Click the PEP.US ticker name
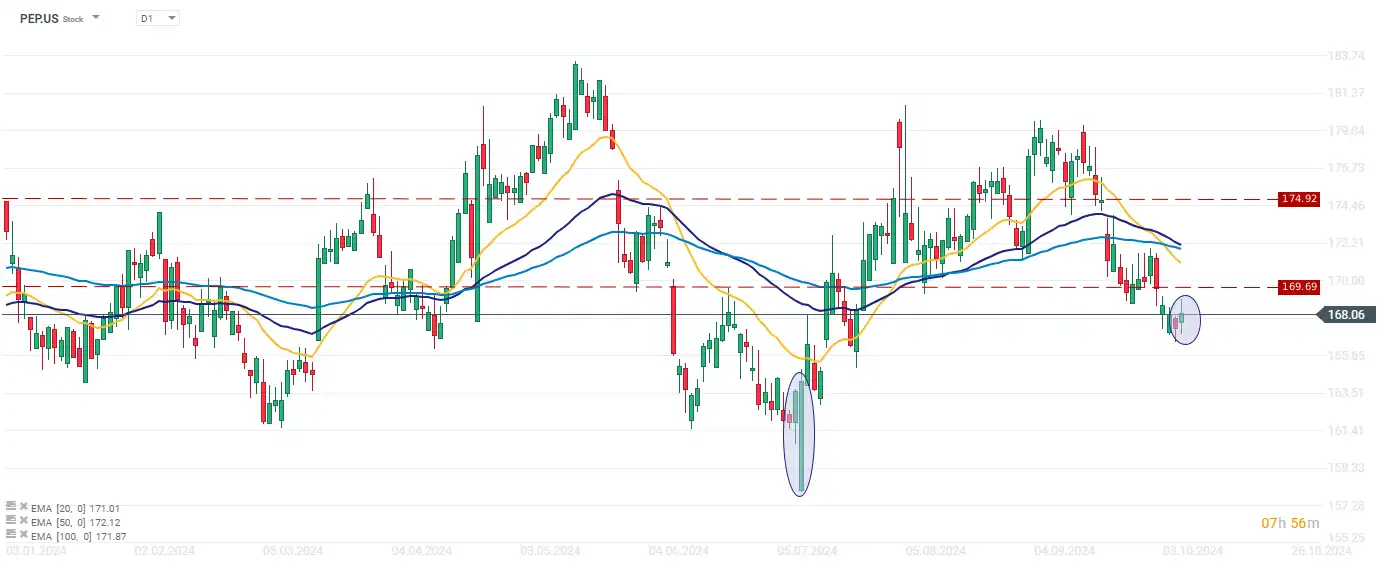Screen dimensions: 1388x568 38,18
